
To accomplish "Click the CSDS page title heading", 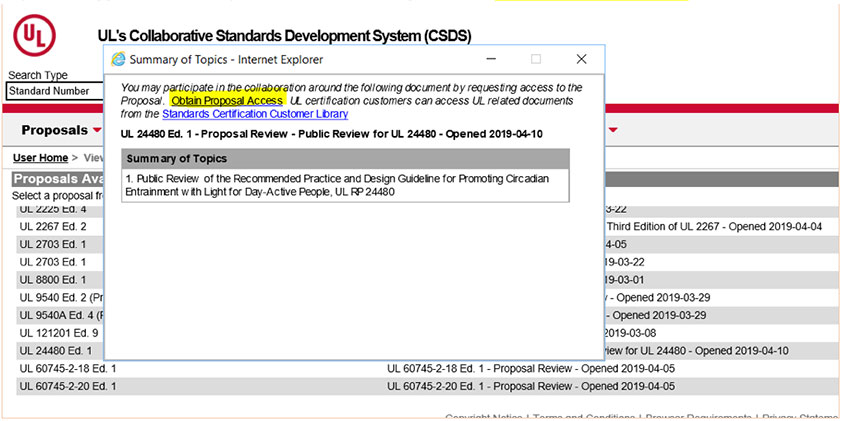I will 284,36.
